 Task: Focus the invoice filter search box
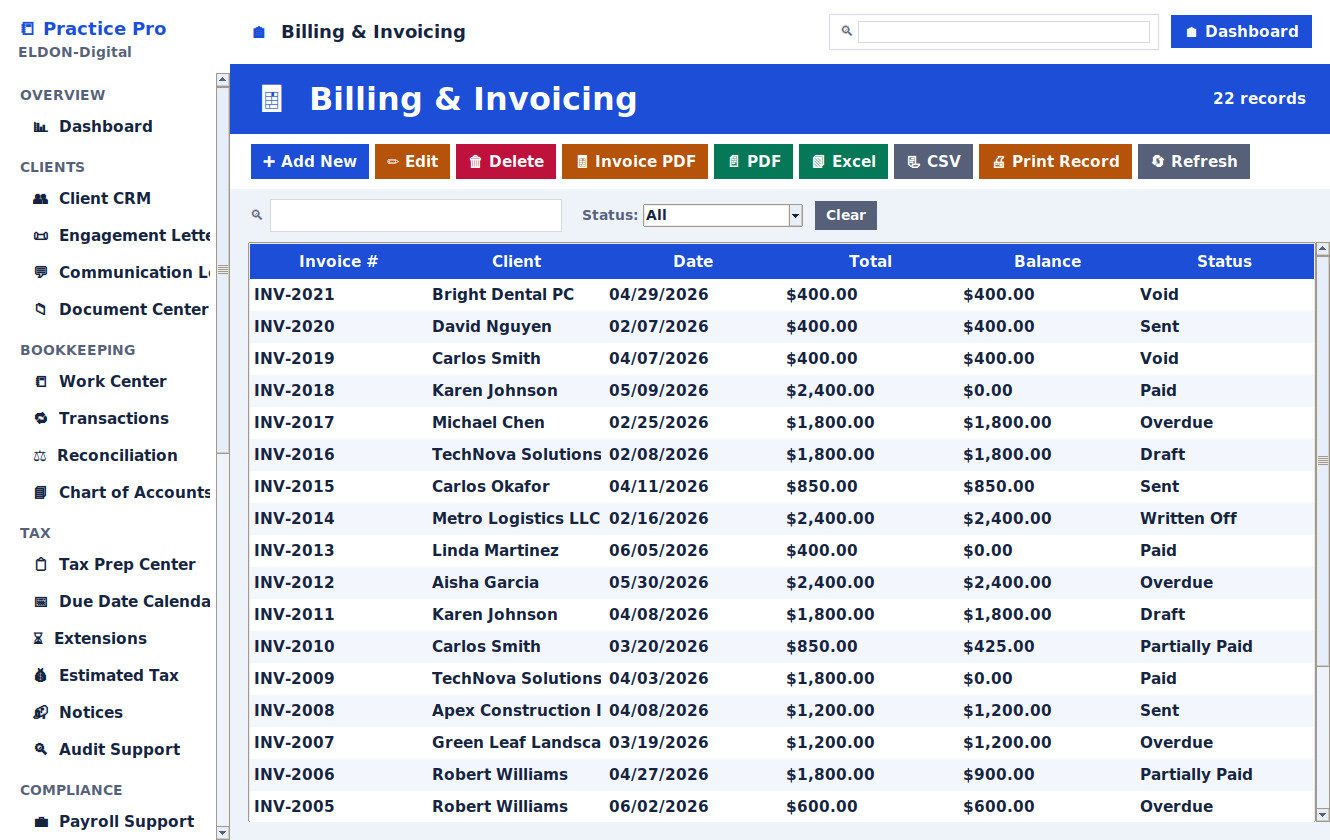point(416,215)
